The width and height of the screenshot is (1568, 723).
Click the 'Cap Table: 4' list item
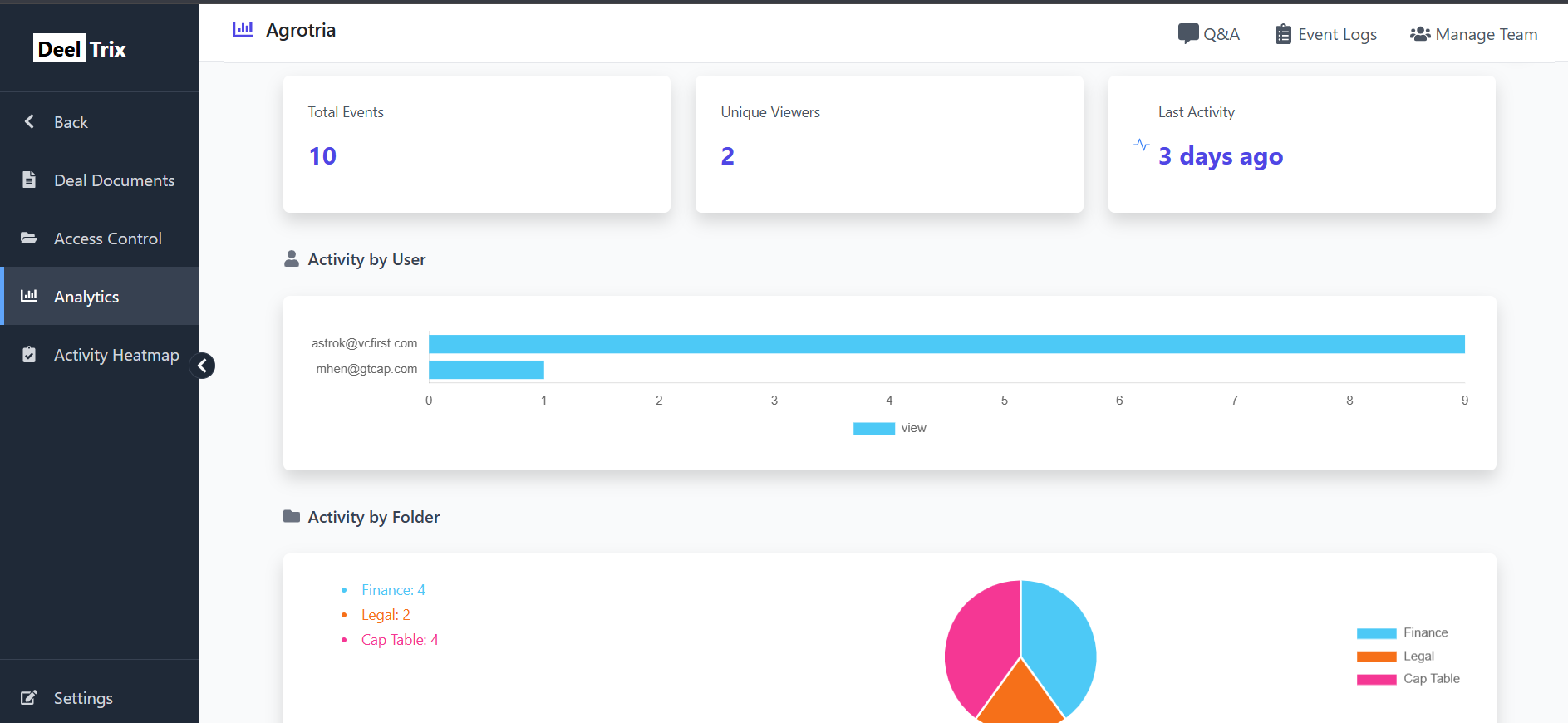pos(400,640)
